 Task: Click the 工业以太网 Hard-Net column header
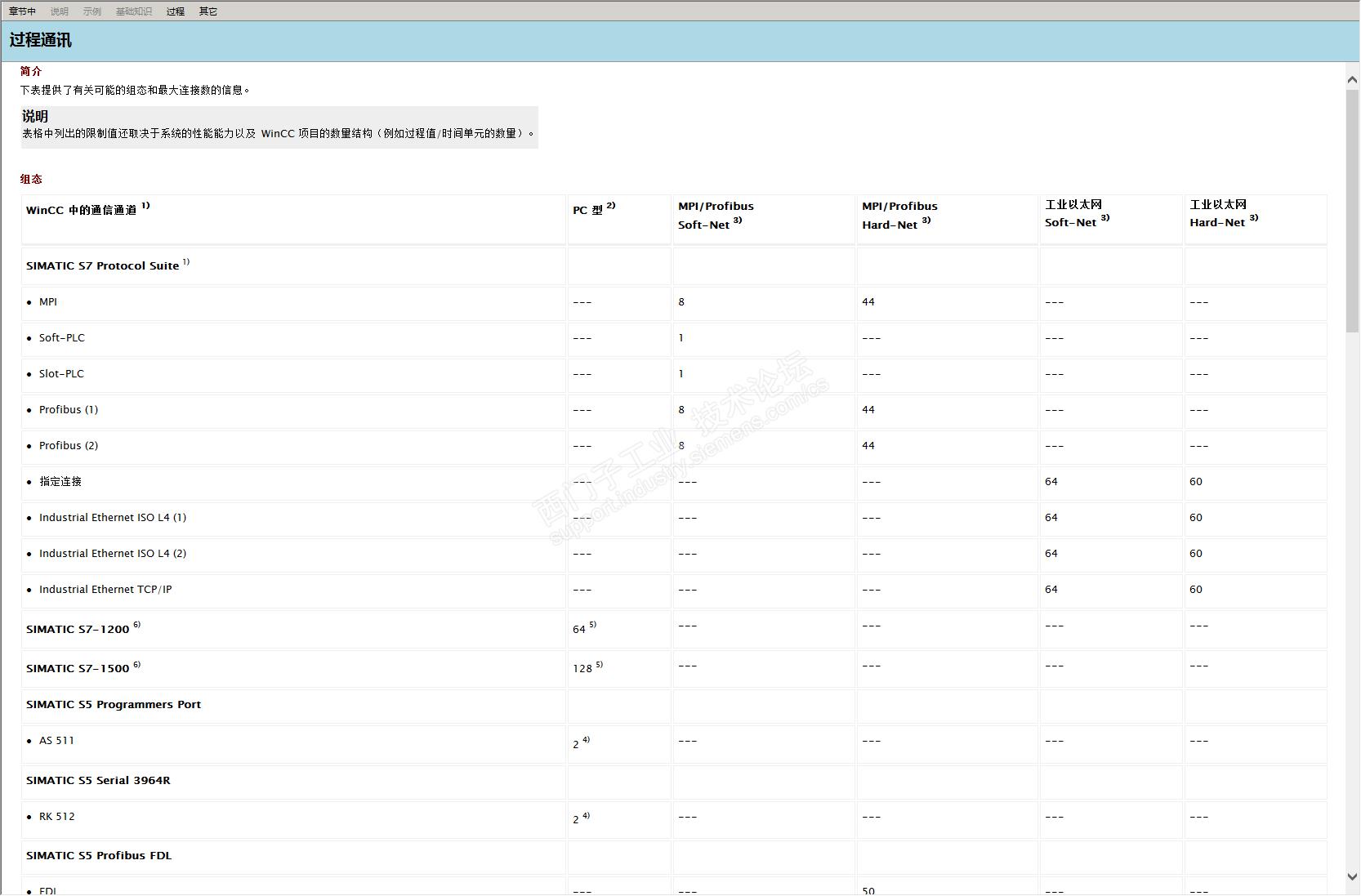coord(1224,213)
